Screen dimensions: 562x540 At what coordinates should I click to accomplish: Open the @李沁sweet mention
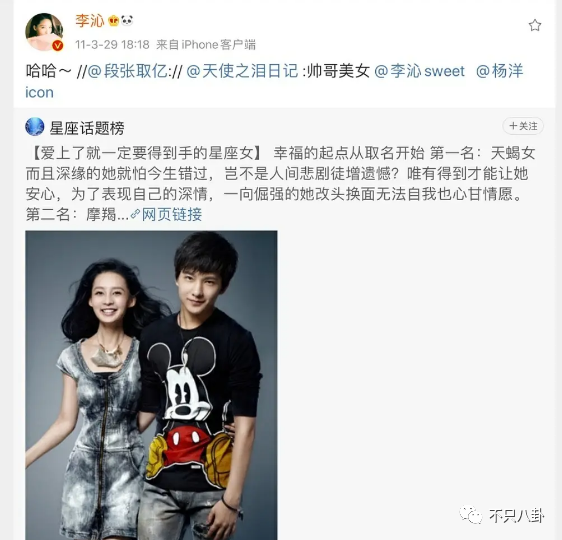(419, 71)
